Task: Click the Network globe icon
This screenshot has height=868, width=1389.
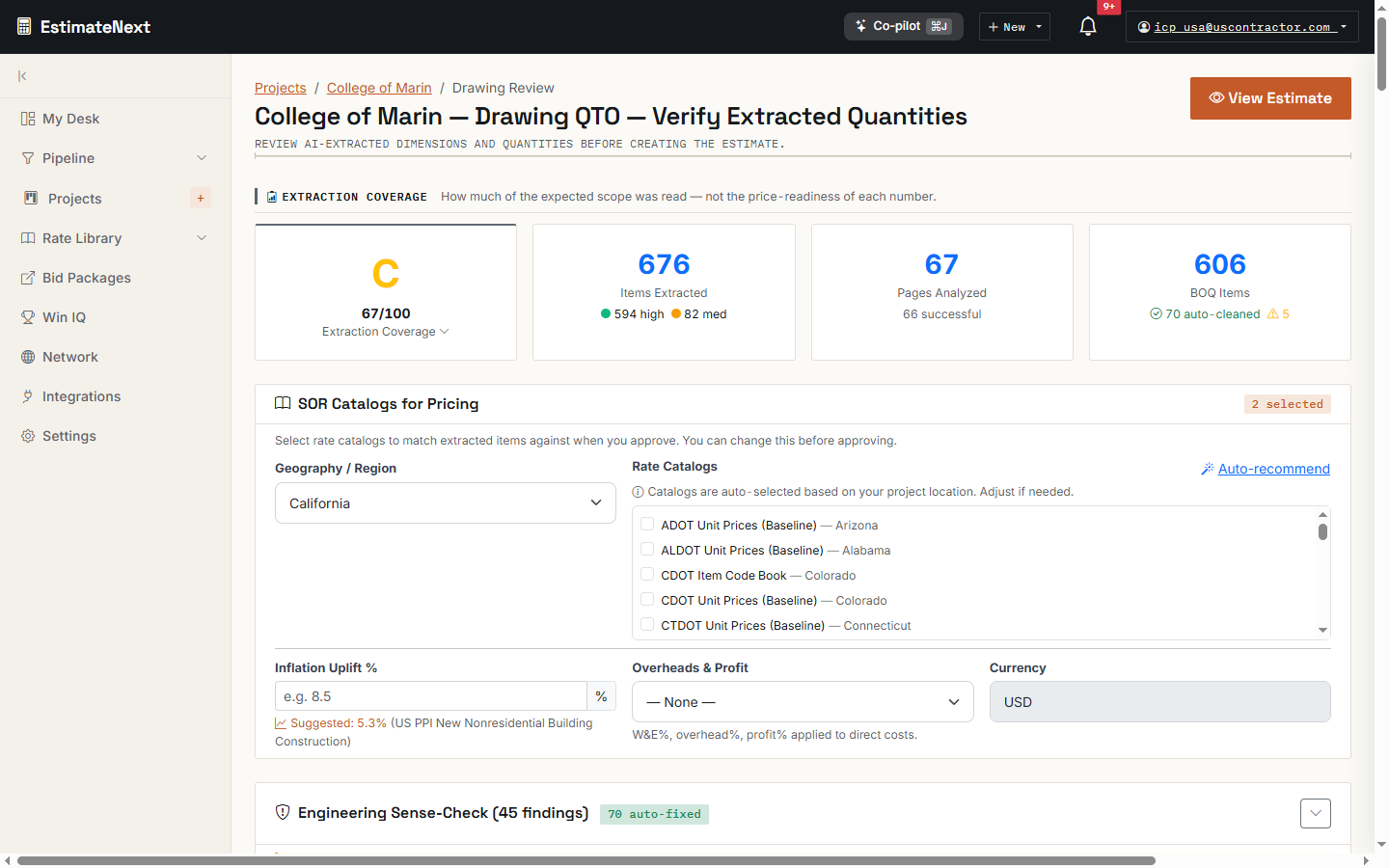Action: click(28, 357)
